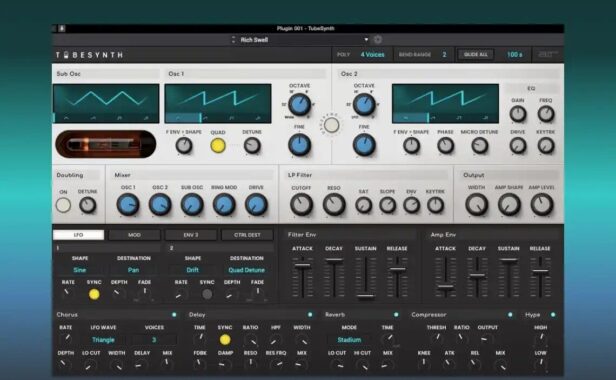Toggle LFO 2 SYNC grey button
Screen dimensions: 616x380
pos(207,294)
